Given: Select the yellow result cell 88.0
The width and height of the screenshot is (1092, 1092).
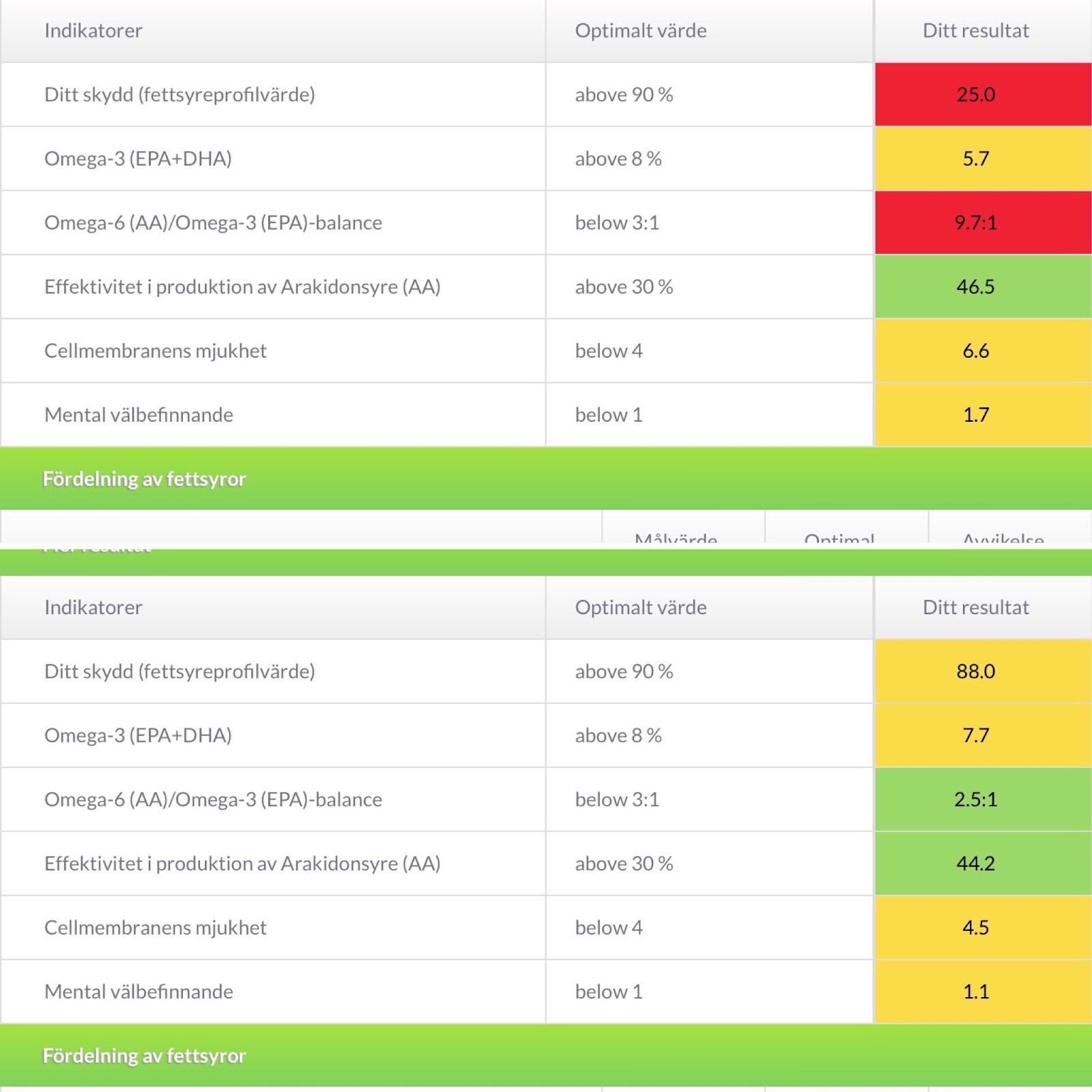Looking at the screenshot, I should [983, 671].
